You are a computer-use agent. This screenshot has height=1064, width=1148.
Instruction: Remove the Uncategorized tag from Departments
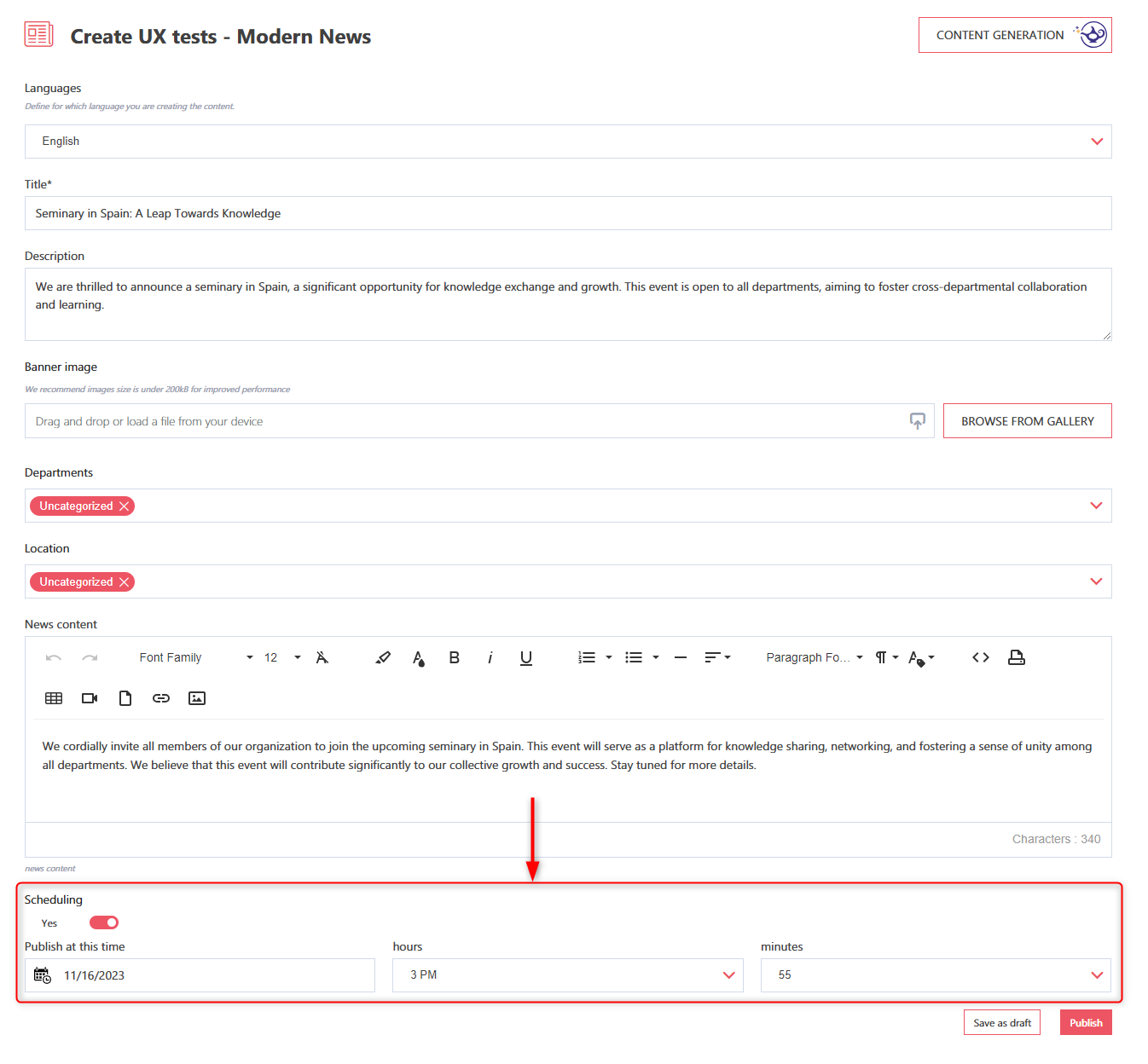125,506
